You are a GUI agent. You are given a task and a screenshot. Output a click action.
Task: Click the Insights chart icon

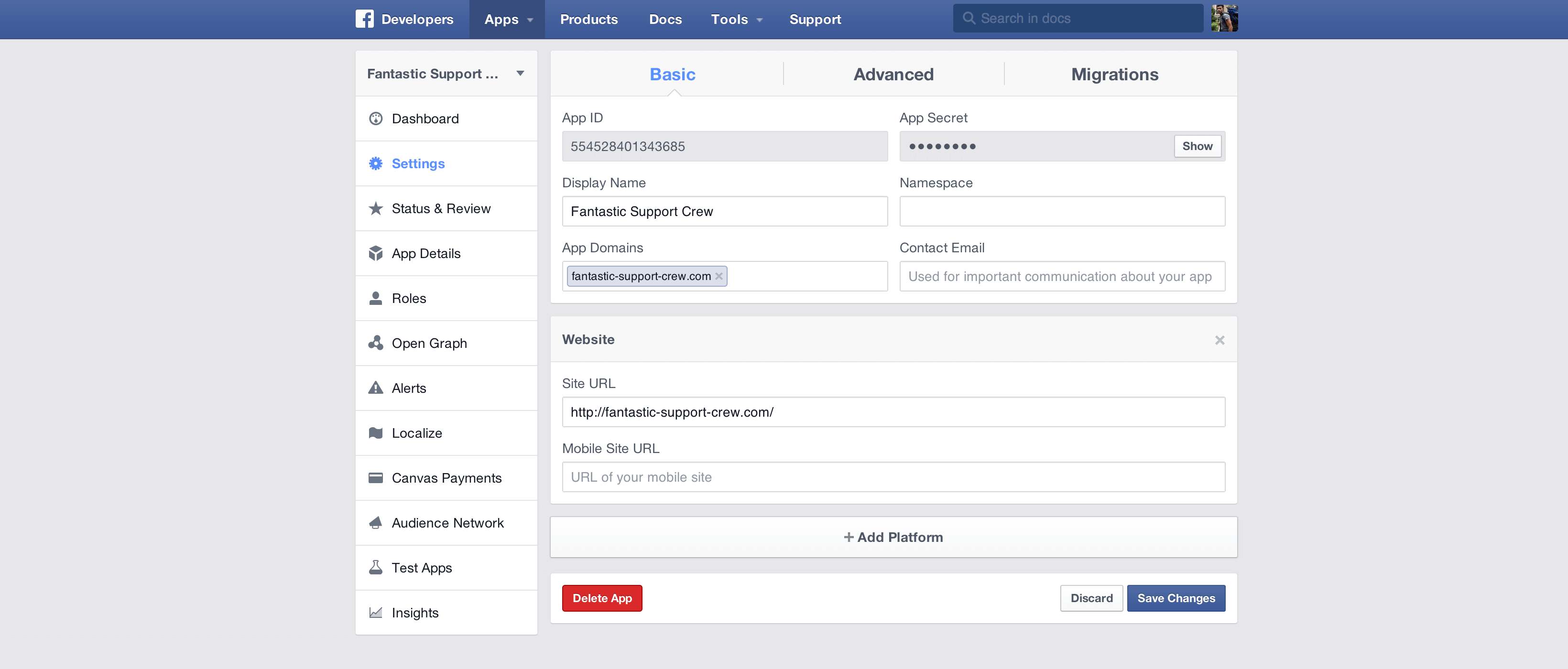click(x=376, y=613)
